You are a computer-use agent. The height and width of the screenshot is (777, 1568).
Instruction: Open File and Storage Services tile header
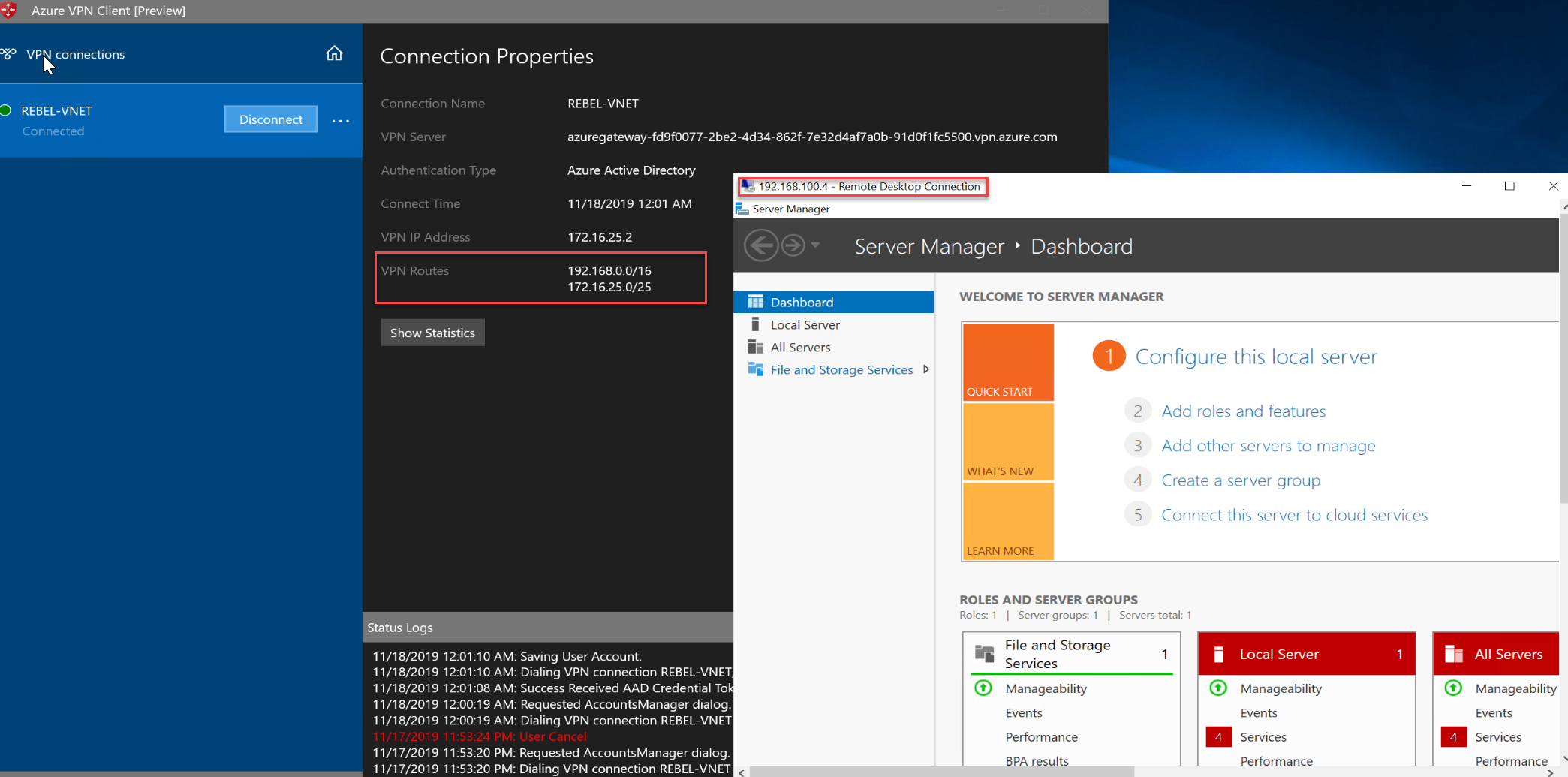pyautogui.click(x=1071, y=654)
